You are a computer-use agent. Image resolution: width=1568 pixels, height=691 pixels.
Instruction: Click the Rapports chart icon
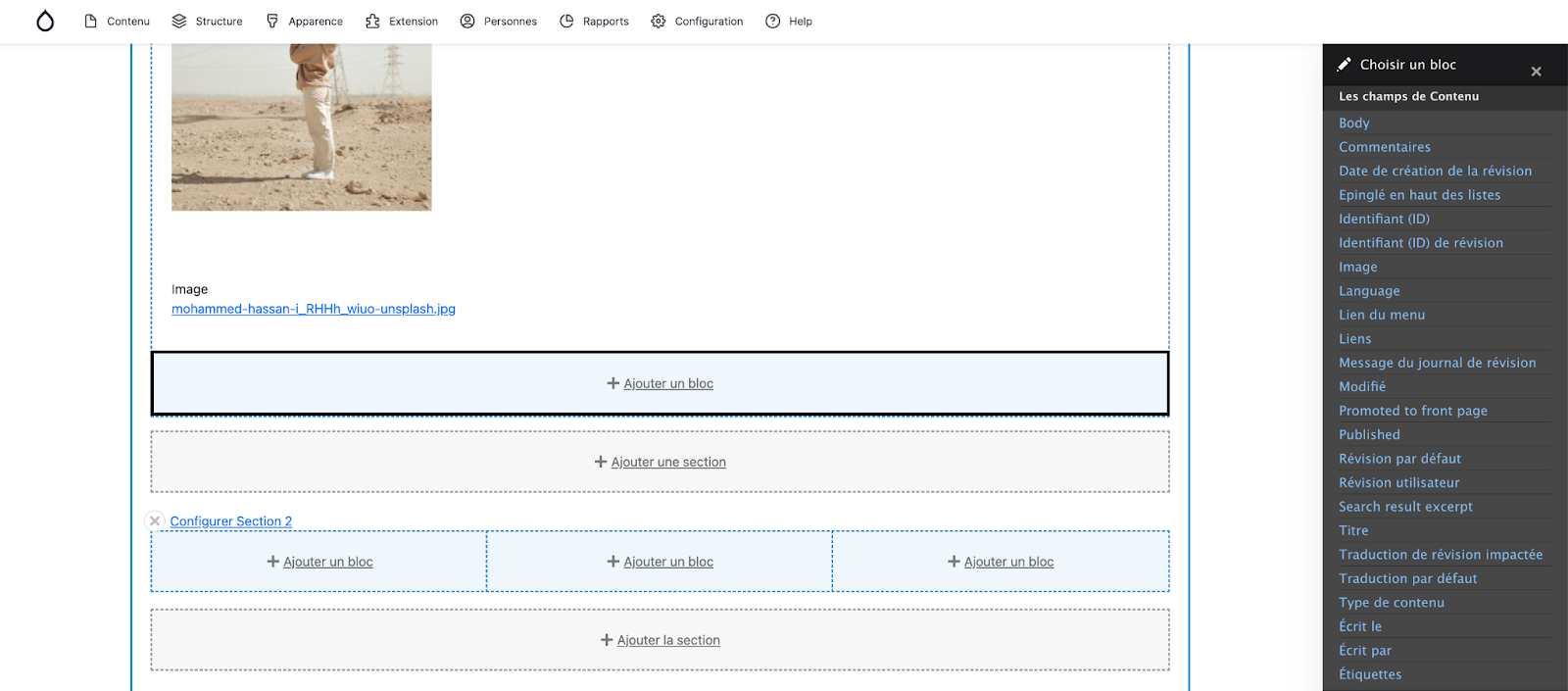[x=566, y=22]
